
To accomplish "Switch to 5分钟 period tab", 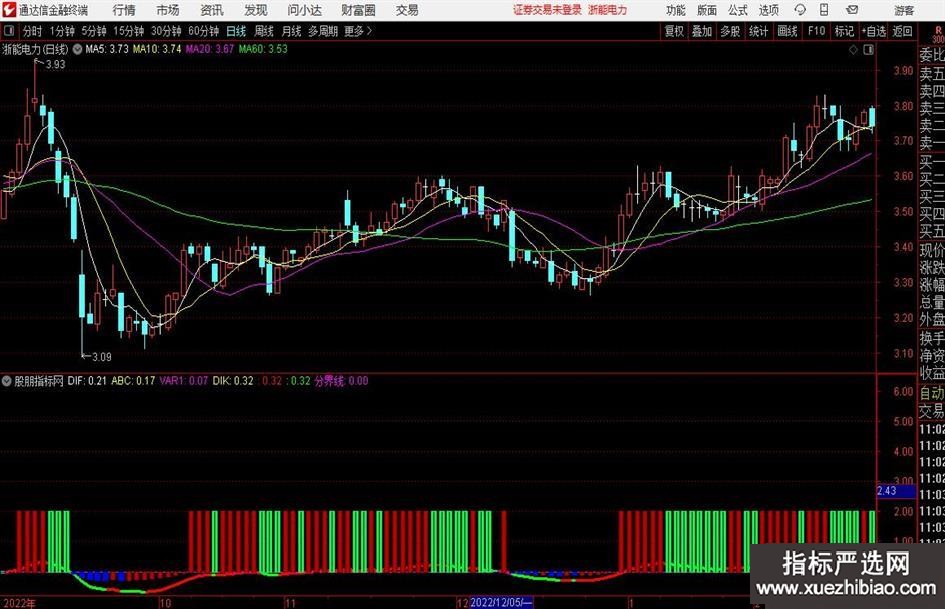I will (94, 31).
